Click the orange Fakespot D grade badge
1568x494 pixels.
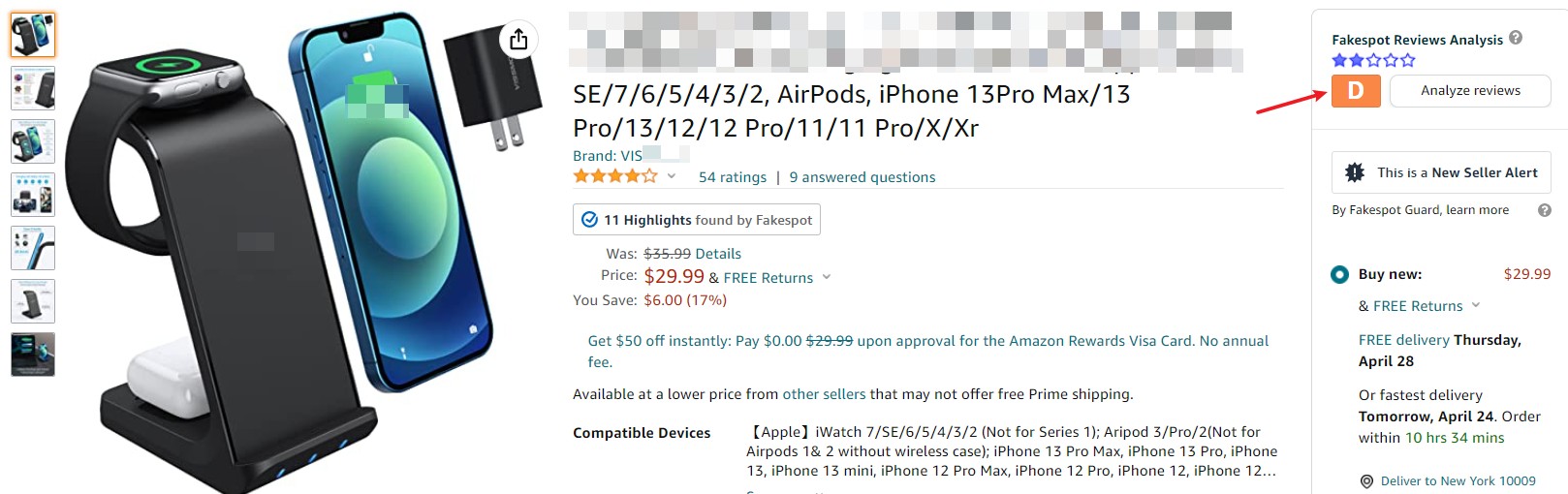pos(1356,91)
